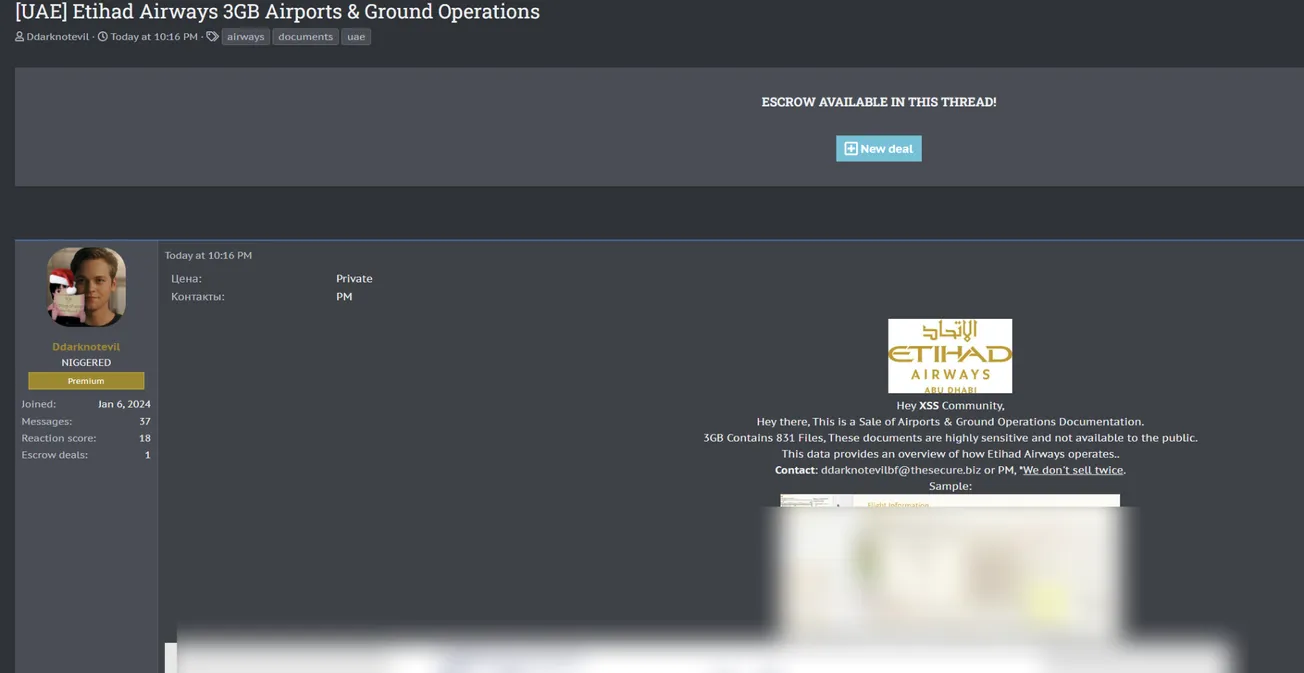Image resolution: width=1304 pixels, height=673 pixels.
Task: Follow the "We don't sell twice" link
Action: tap(1072, 470)
